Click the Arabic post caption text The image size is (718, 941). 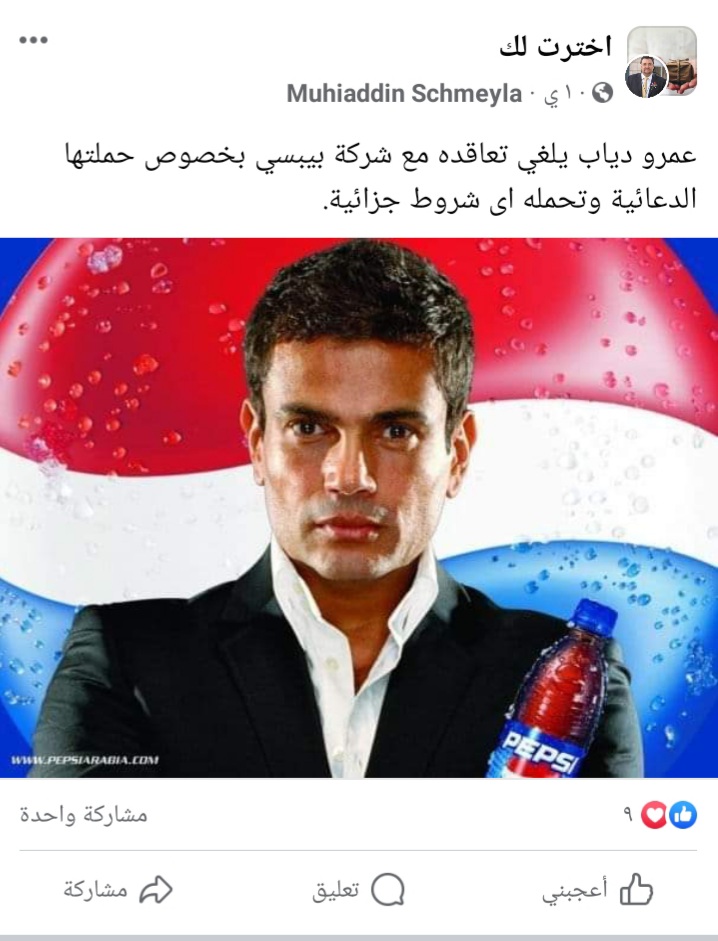tap(381, 176)
